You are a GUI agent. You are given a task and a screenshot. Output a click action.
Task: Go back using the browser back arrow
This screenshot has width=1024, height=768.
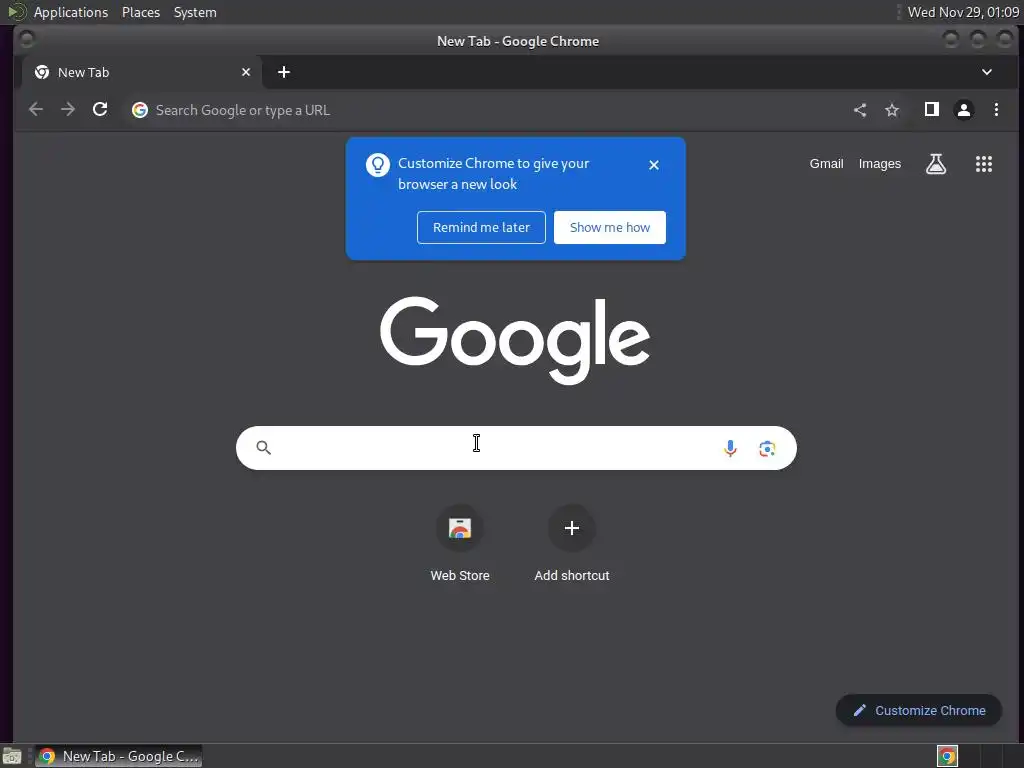pos(36,110)
